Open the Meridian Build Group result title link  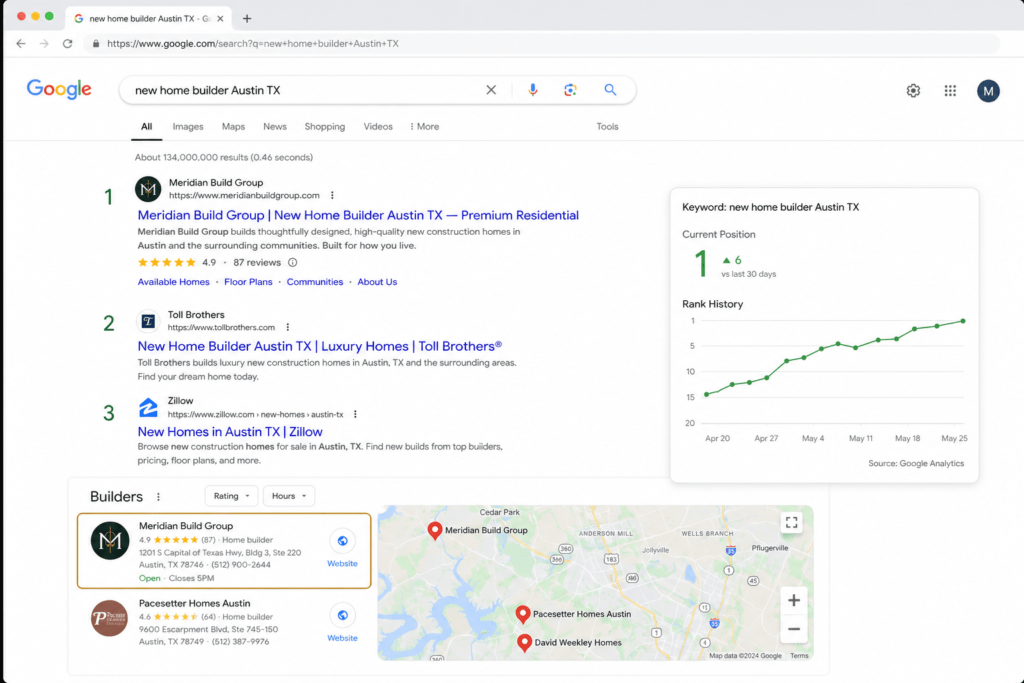[358, 215]
